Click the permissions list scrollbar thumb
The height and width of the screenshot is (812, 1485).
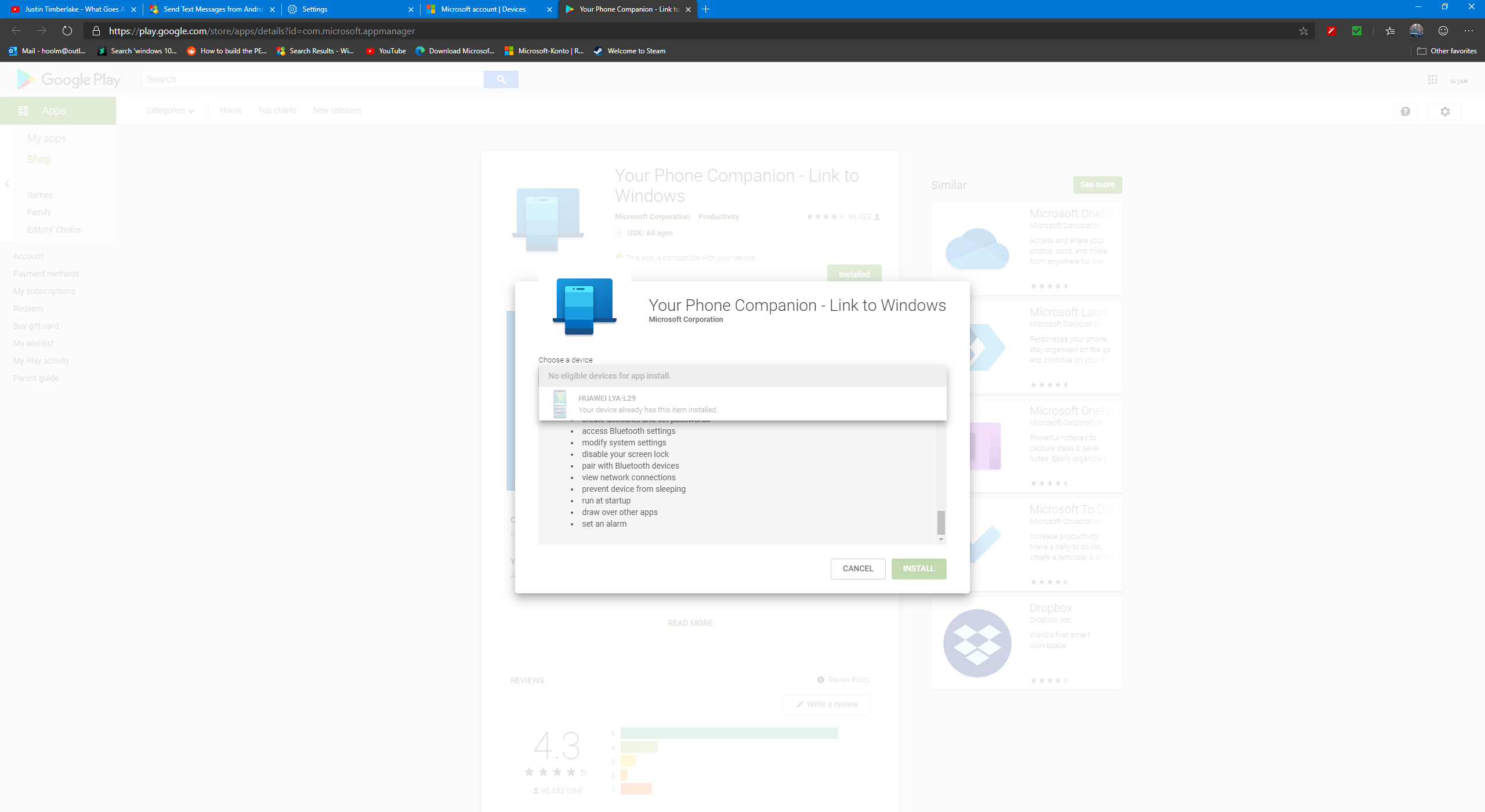click(941, 523)
